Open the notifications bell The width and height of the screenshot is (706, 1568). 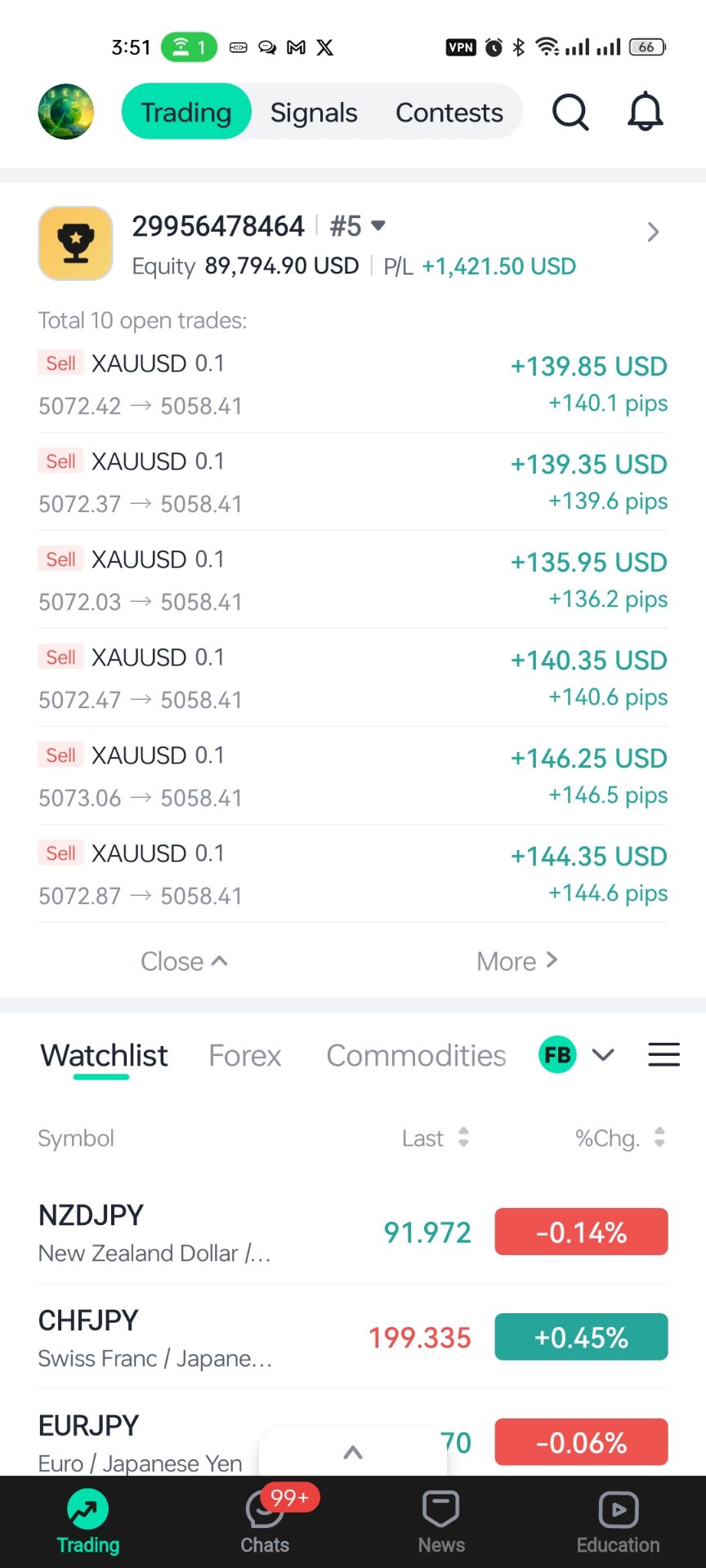(x=645, y=112)
